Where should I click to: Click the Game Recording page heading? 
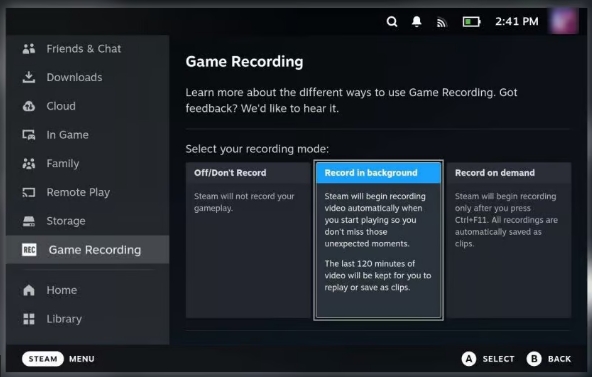[x=244, y=62]
